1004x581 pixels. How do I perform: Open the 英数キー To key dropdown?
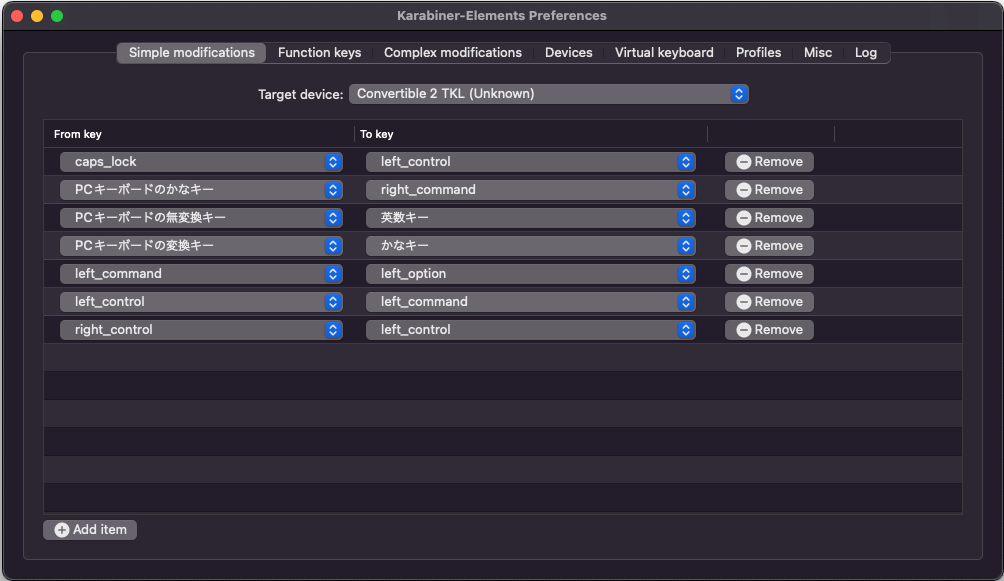coord(531,218)
